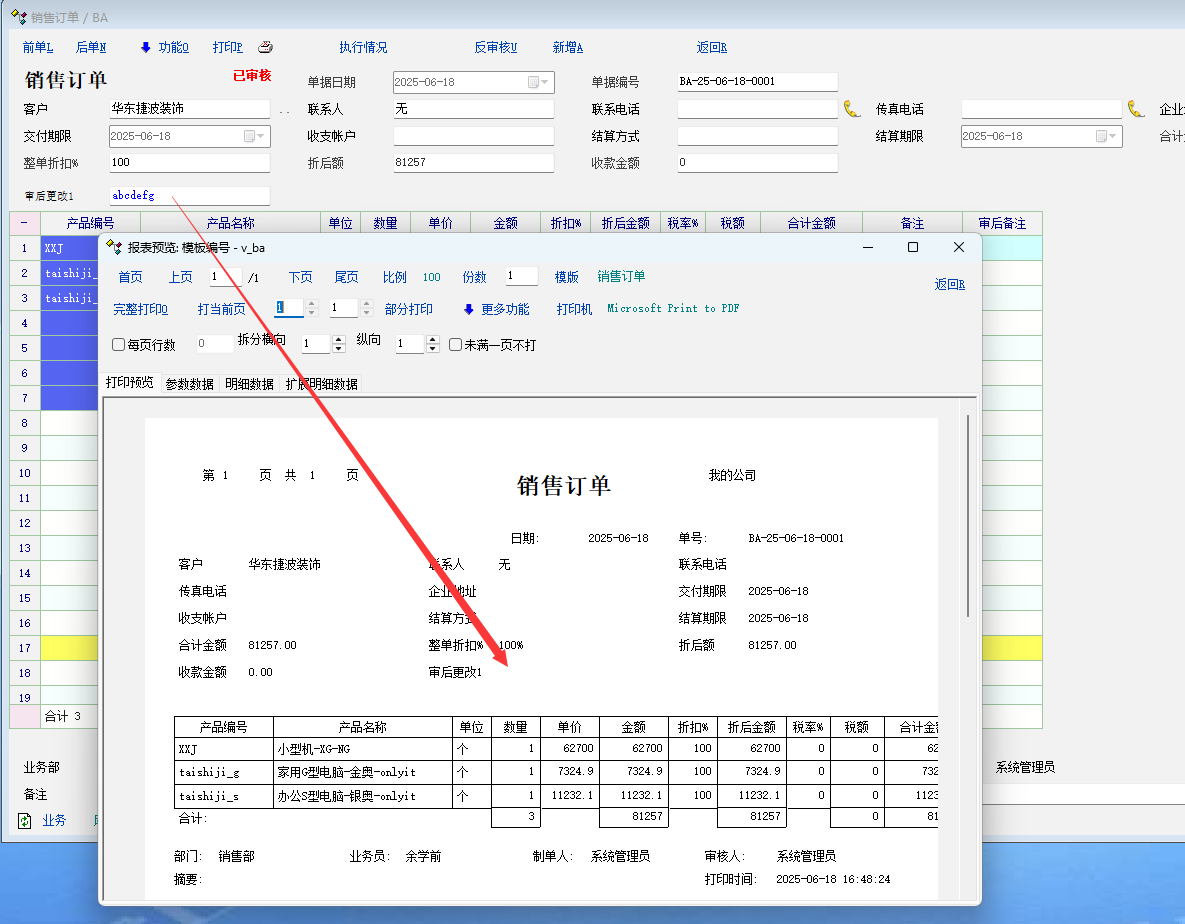Click the phone icon next to 传真电话
The height and width of the screenshot is (924, 1185).
pos(1135,109)
